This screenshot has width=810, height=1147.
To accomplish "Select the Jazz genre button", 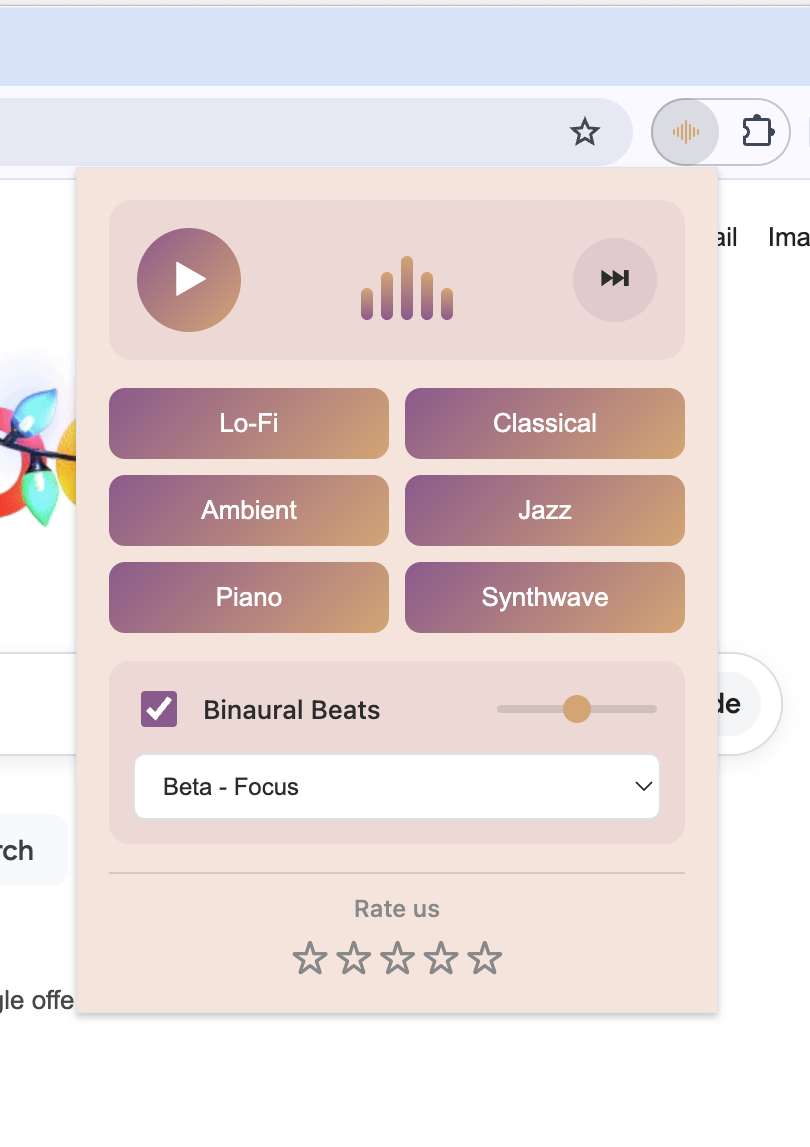I will pyautogui.click(x=545, y=510).
